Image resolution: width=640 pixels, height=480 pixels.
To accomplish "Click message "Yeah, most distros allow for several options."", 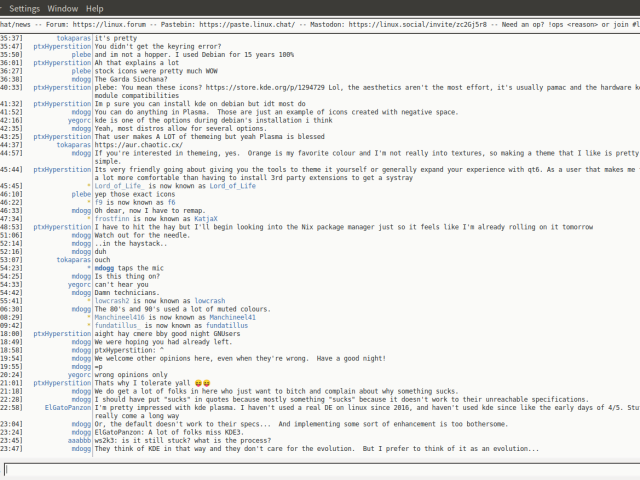I will 181,129.
